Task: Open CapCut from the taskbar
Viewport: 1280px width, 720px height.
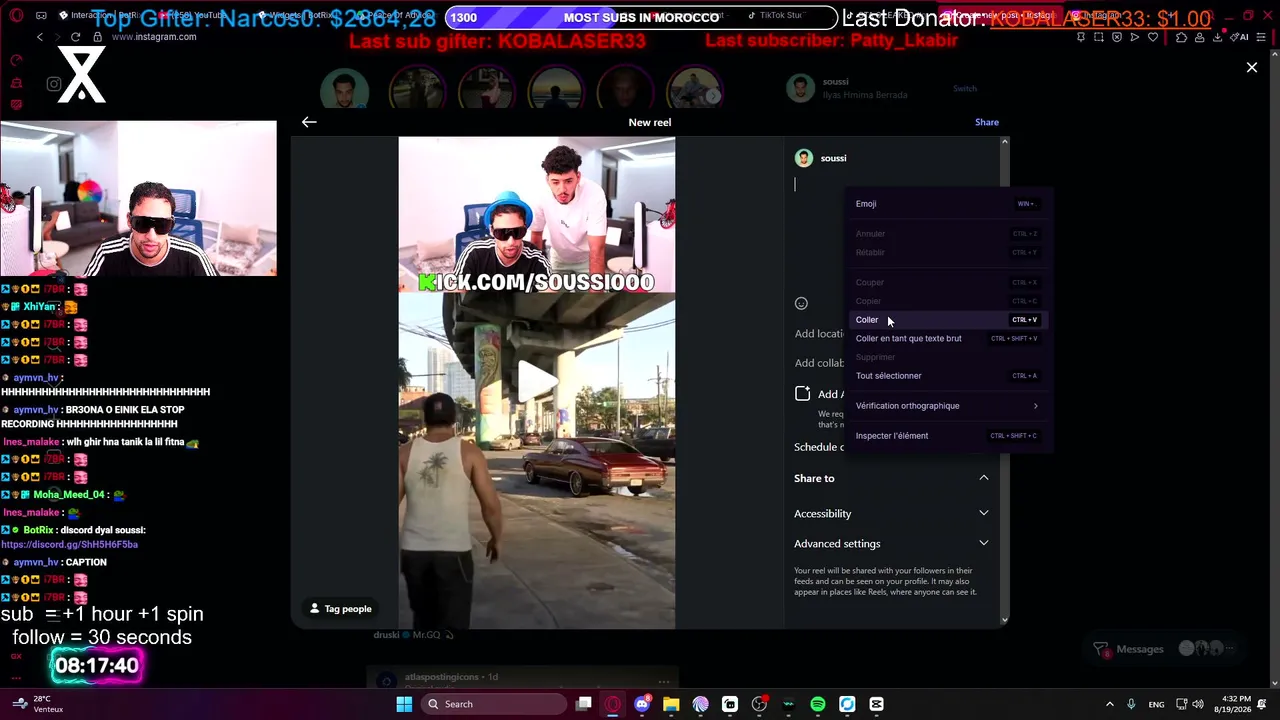Action: click(877, 704)
